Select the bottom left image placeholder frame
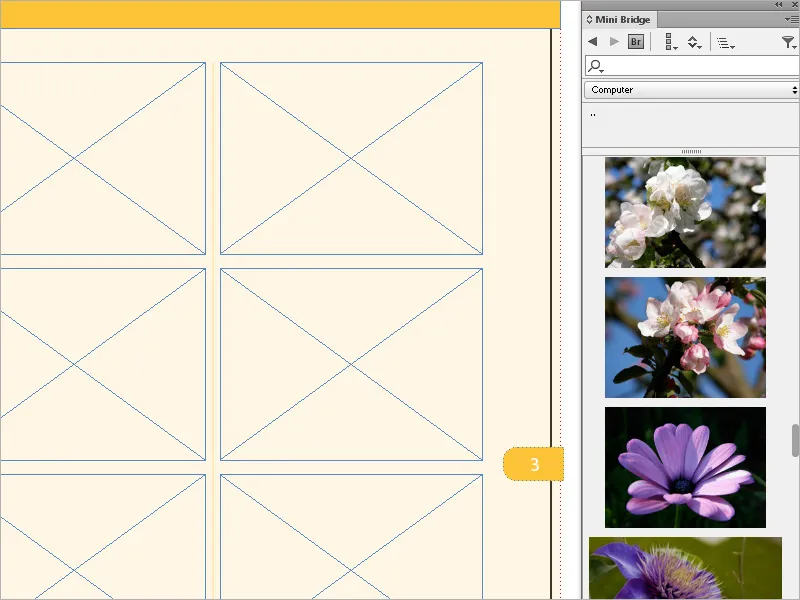800x600 pixels. (103, 537)
